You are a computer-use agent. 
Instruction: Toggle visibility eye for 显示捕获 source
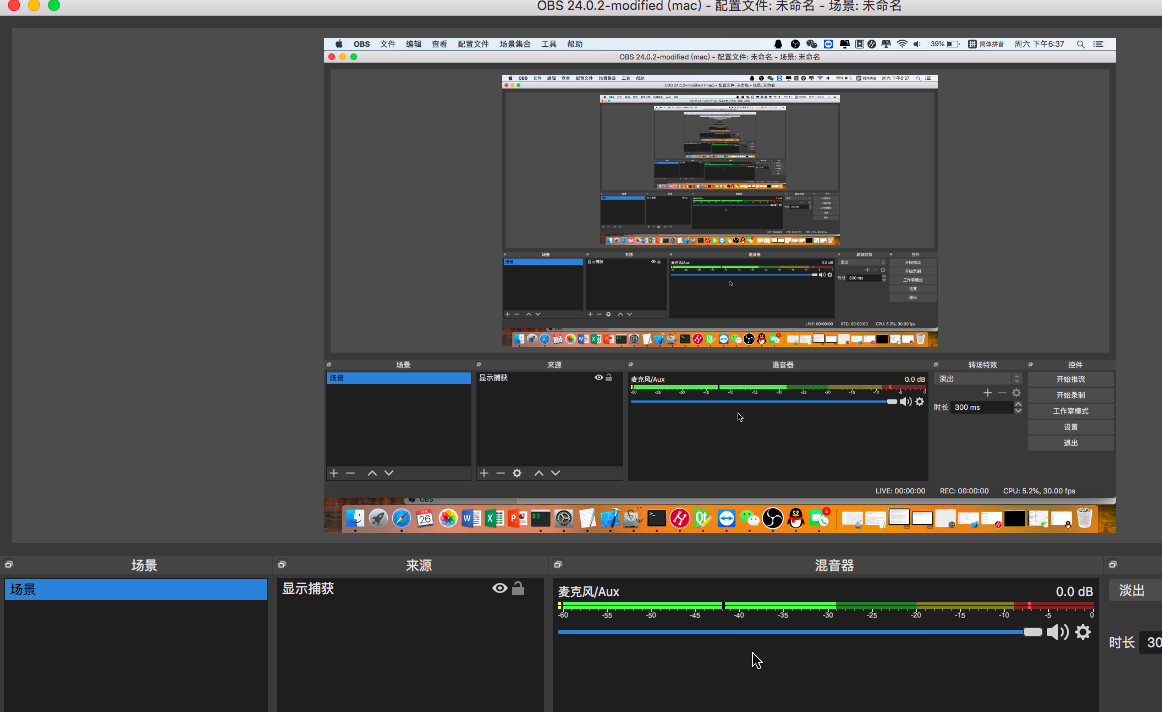pyautogui.click(x=499, y=588)
